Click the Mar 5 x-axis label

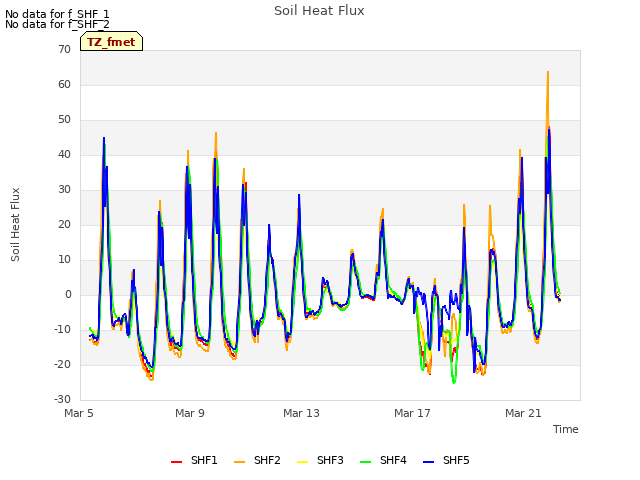[x=79, y=413]
